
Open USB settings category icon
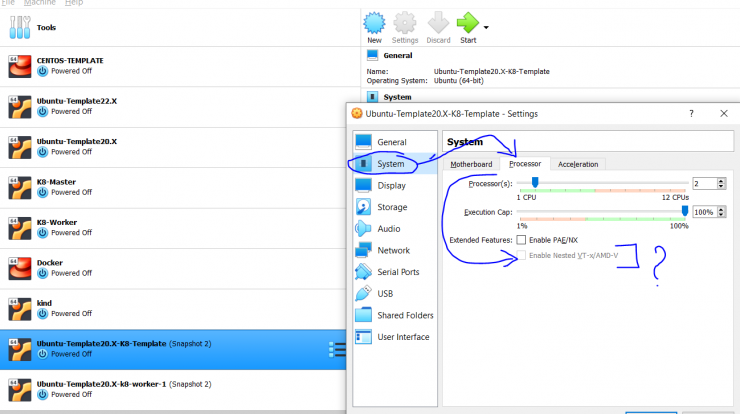[363, 293]
